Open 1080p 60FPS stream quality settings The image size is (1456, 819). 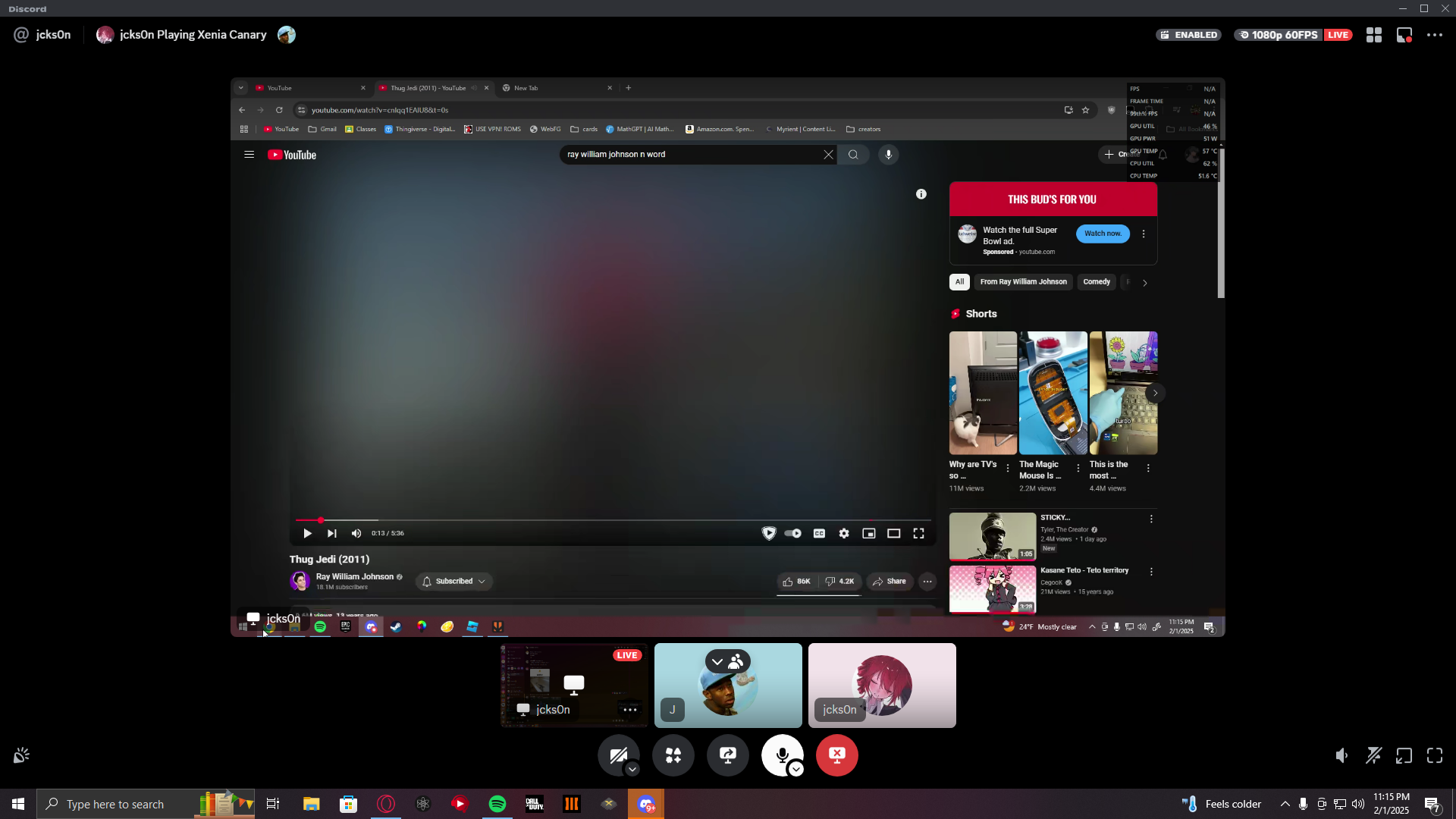[1279, 35]
